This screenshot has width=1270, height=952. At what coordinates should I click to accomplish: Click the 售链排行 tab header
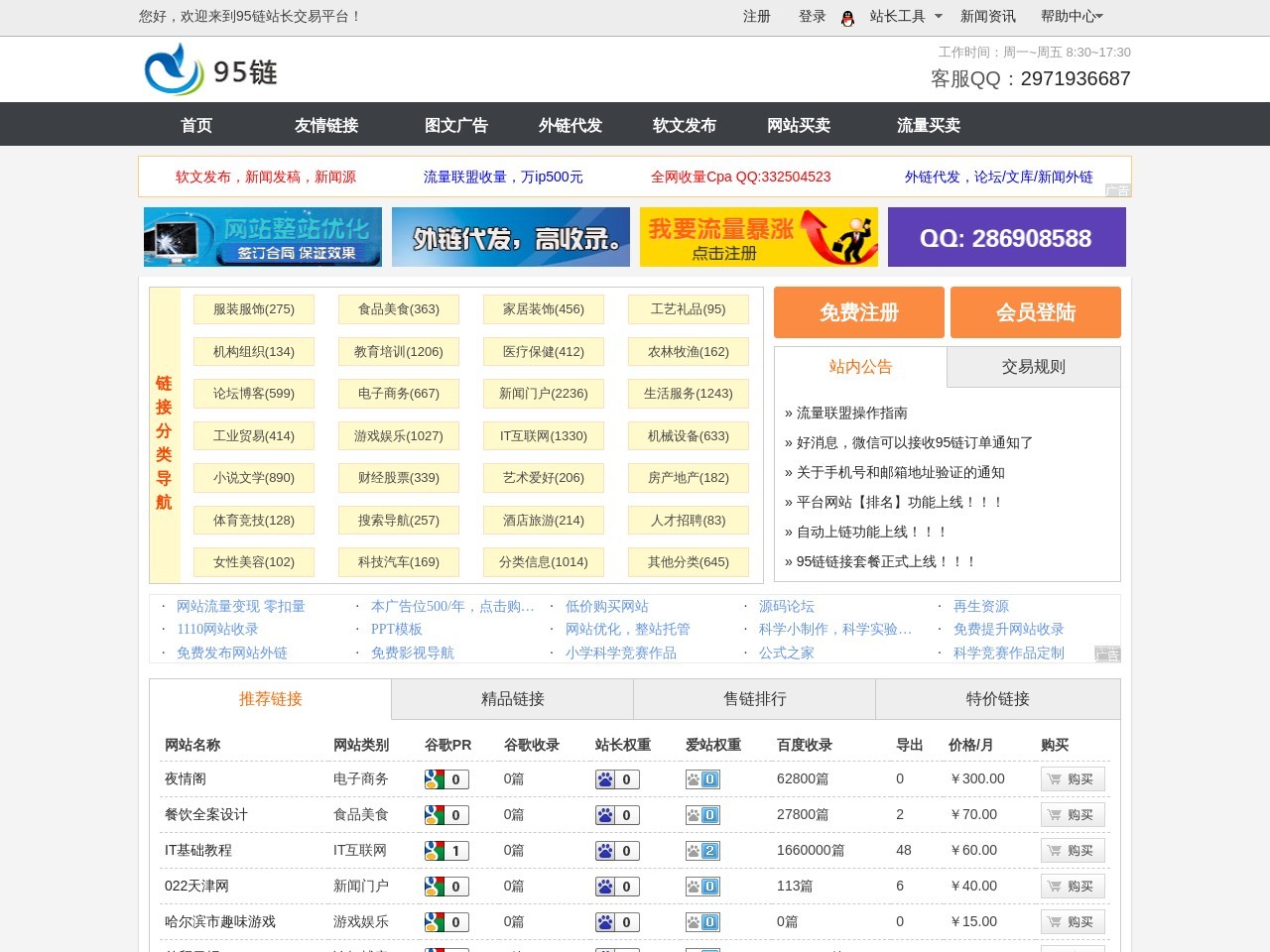[754, 699]
